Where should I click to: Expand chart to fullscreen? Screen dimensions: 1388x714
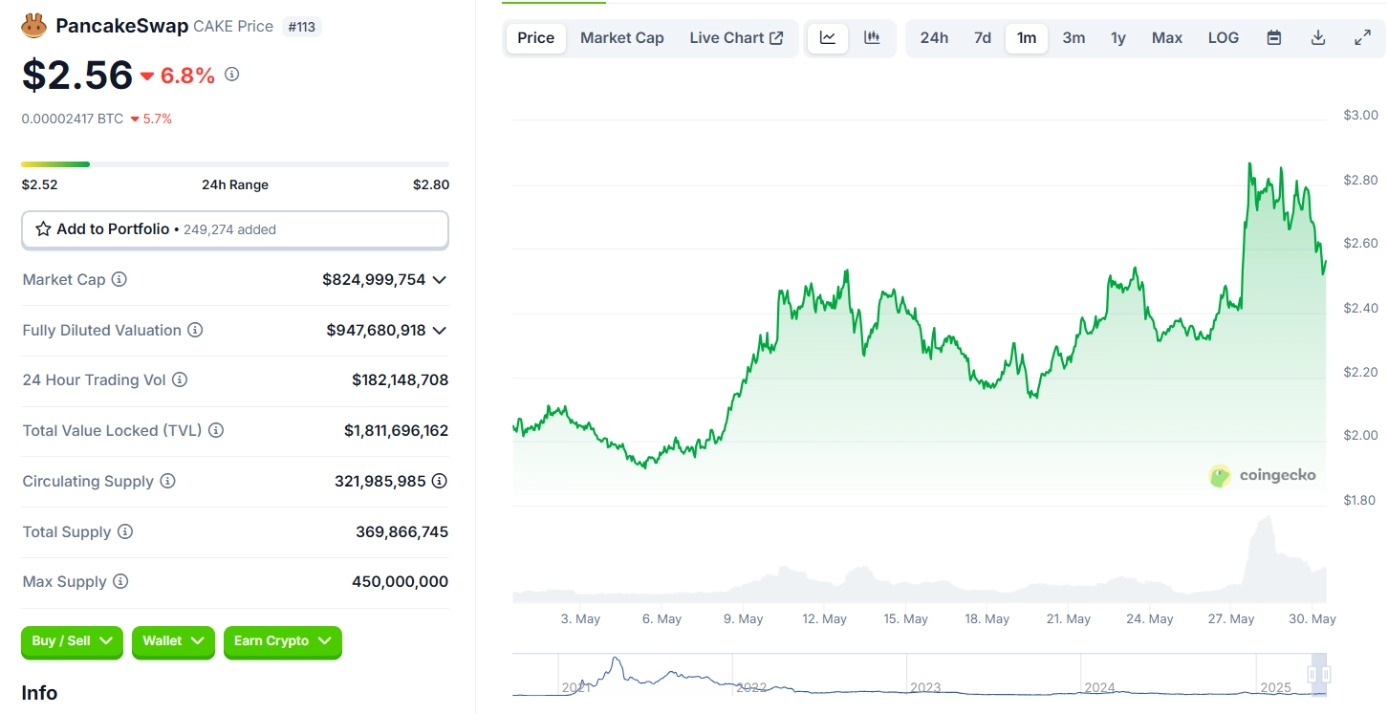[1362, 38]
